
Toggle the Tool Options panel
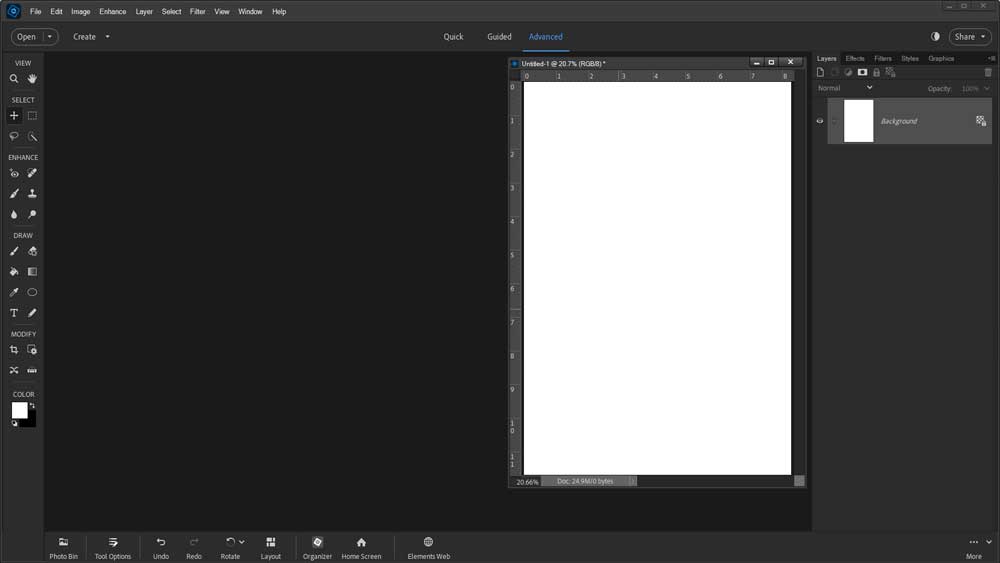[113, 548]
